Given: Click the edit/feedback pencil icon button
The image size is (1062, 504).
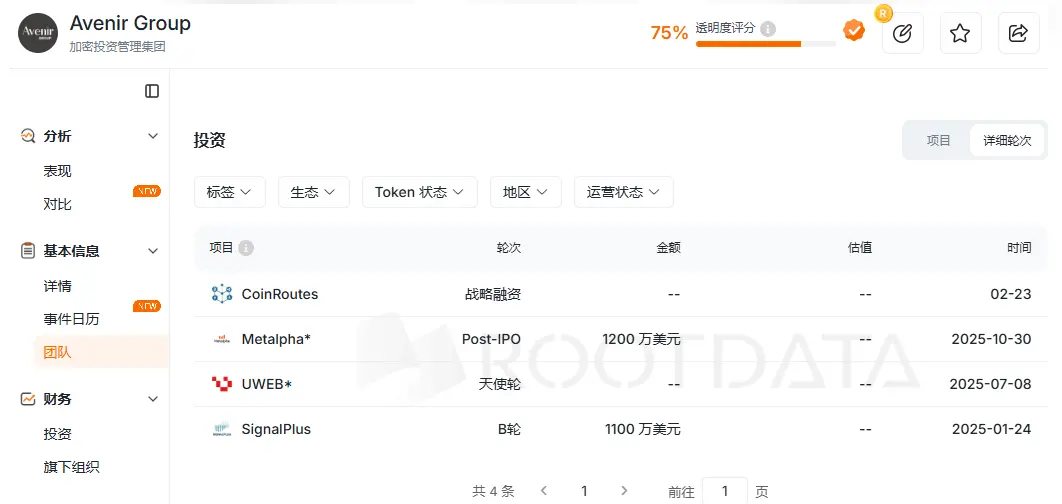Looking at the screenshot, I should pyautogui.click(x=902, y=33).
